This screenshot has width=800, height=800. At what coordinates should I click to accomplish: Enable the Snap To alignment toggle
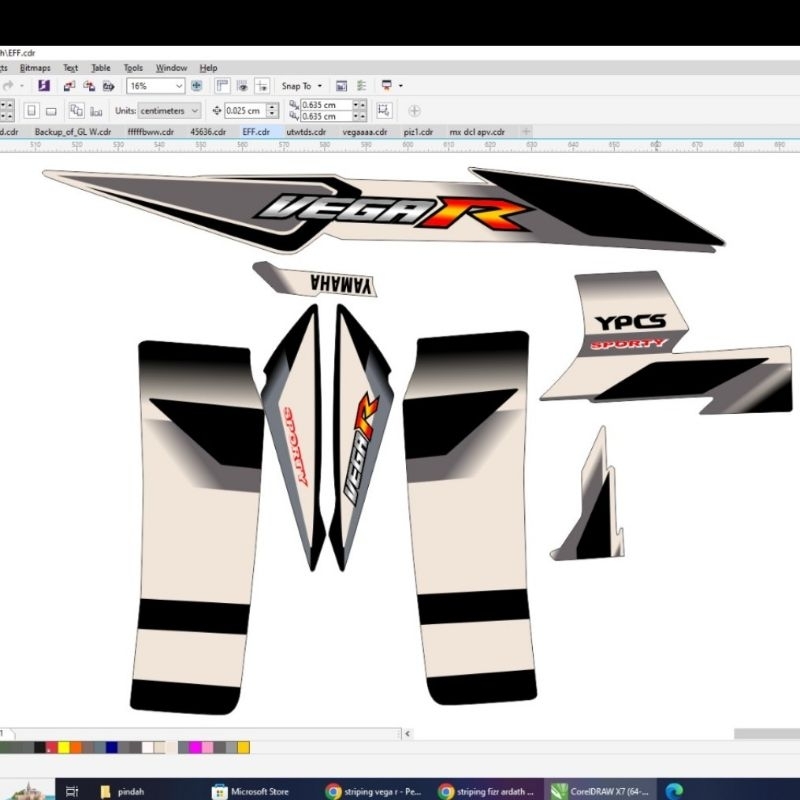point(295,85)
